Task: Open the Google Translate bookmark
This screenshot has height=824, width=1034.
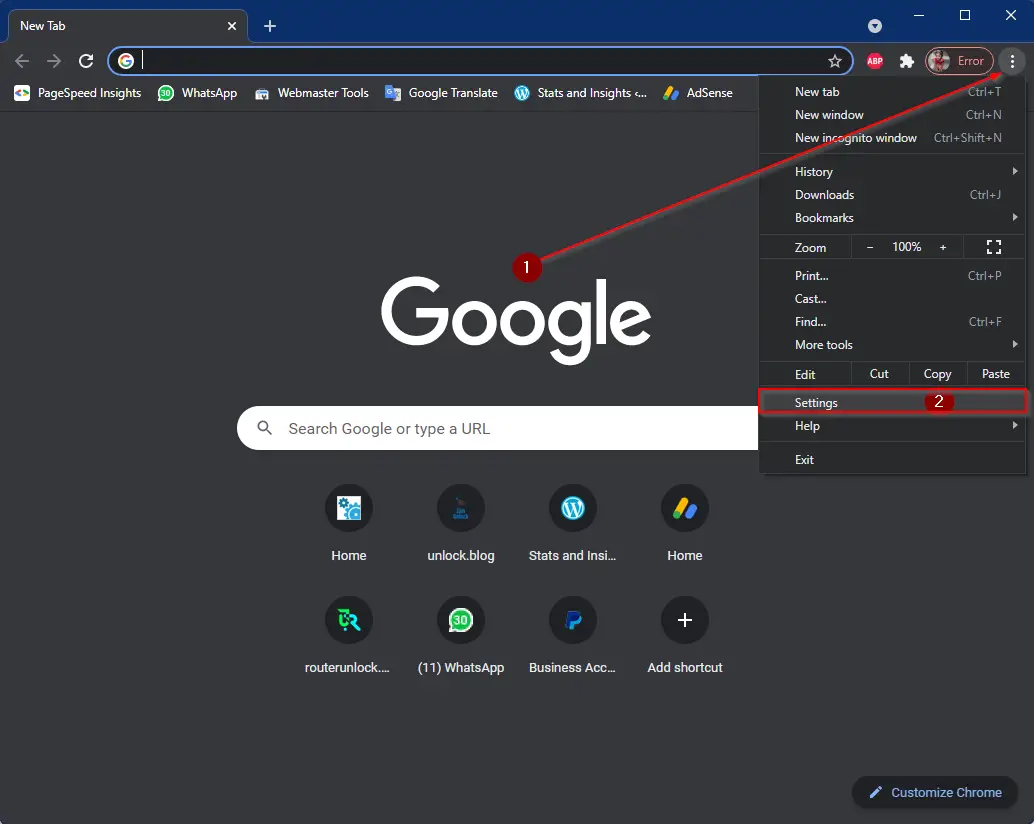Action: [441, 93]
